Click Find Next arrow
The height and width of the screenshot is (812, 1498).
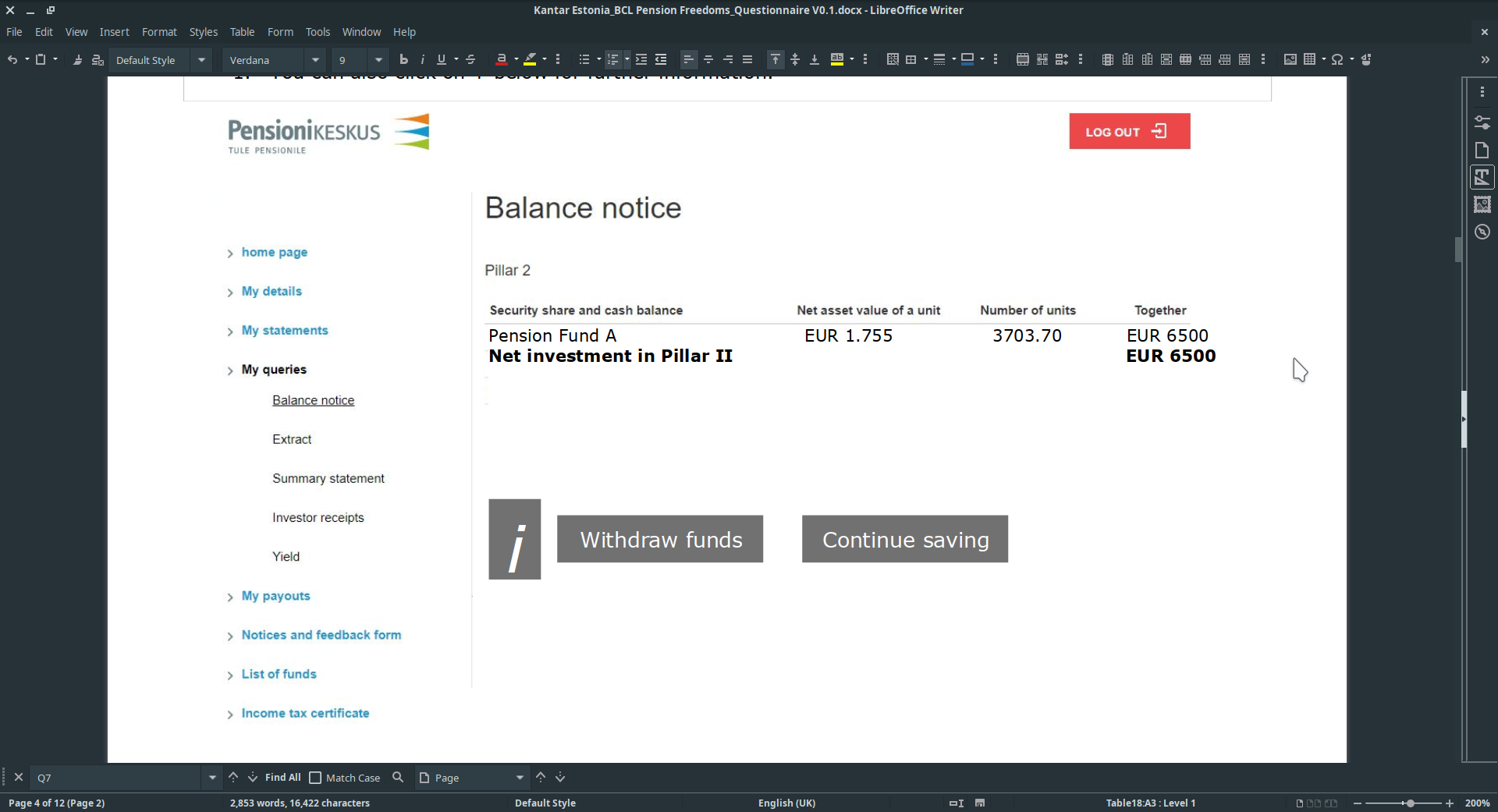(253, 778)
